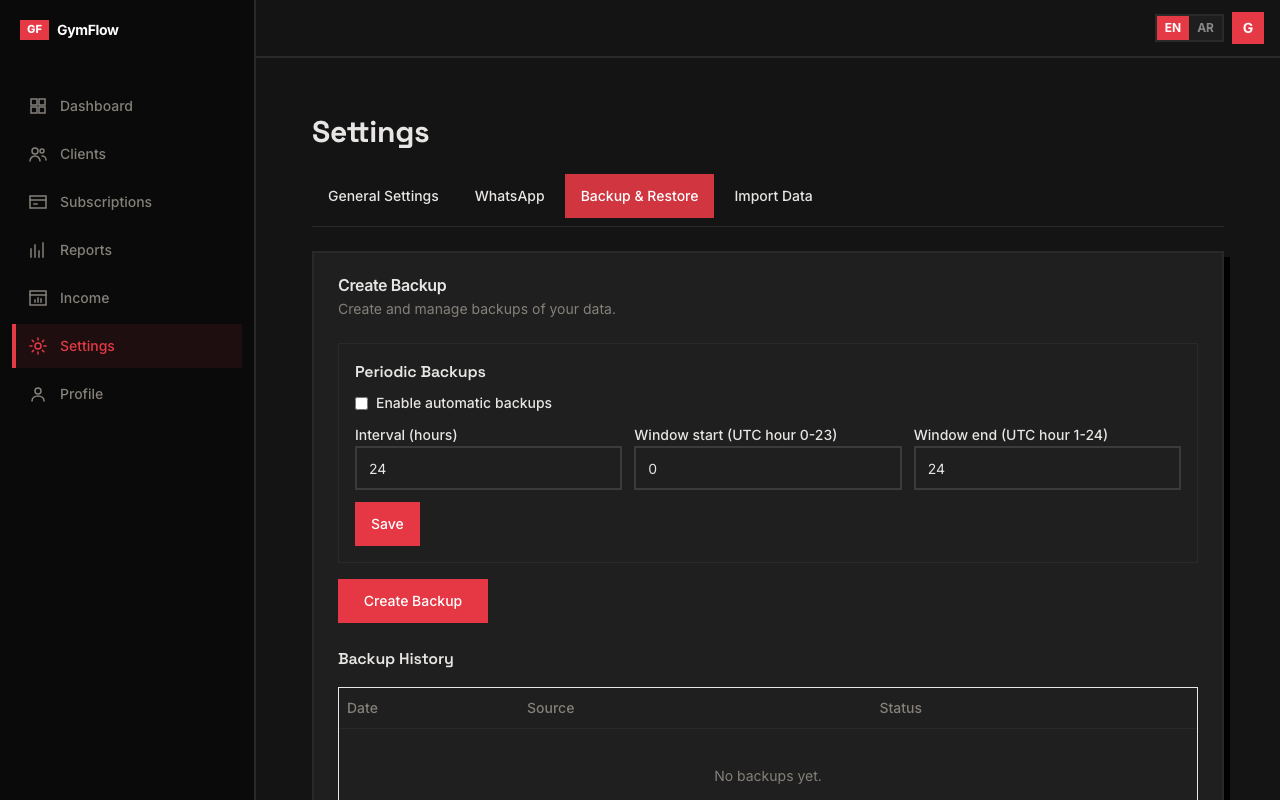This screenshot has width=1280, height=800.
Task: Click the Window end hour field
Action: click(x=1046, y=468)
